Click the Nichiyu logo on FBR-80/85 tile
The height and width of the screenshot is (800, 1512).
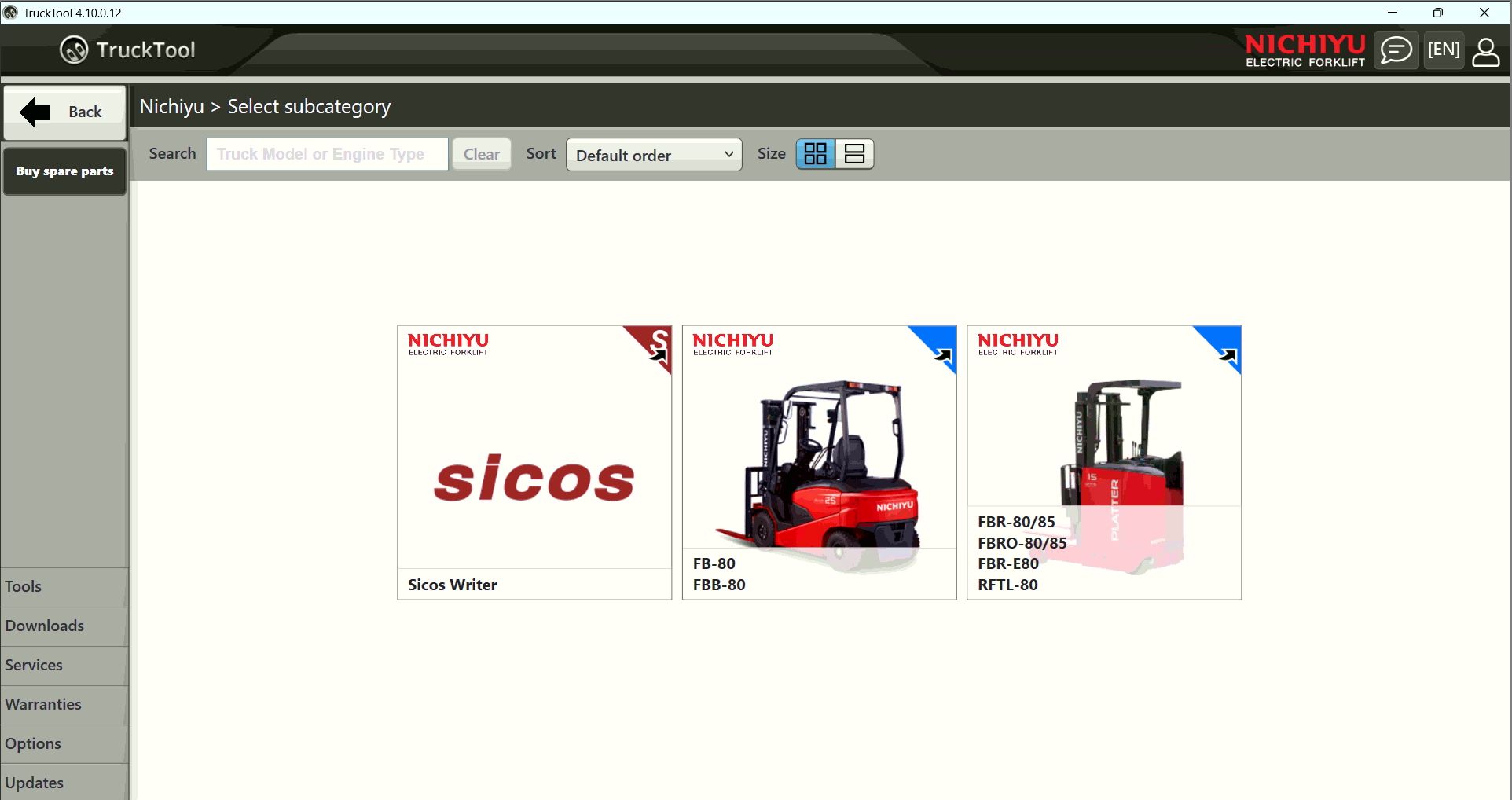[x=1018, y=344]
